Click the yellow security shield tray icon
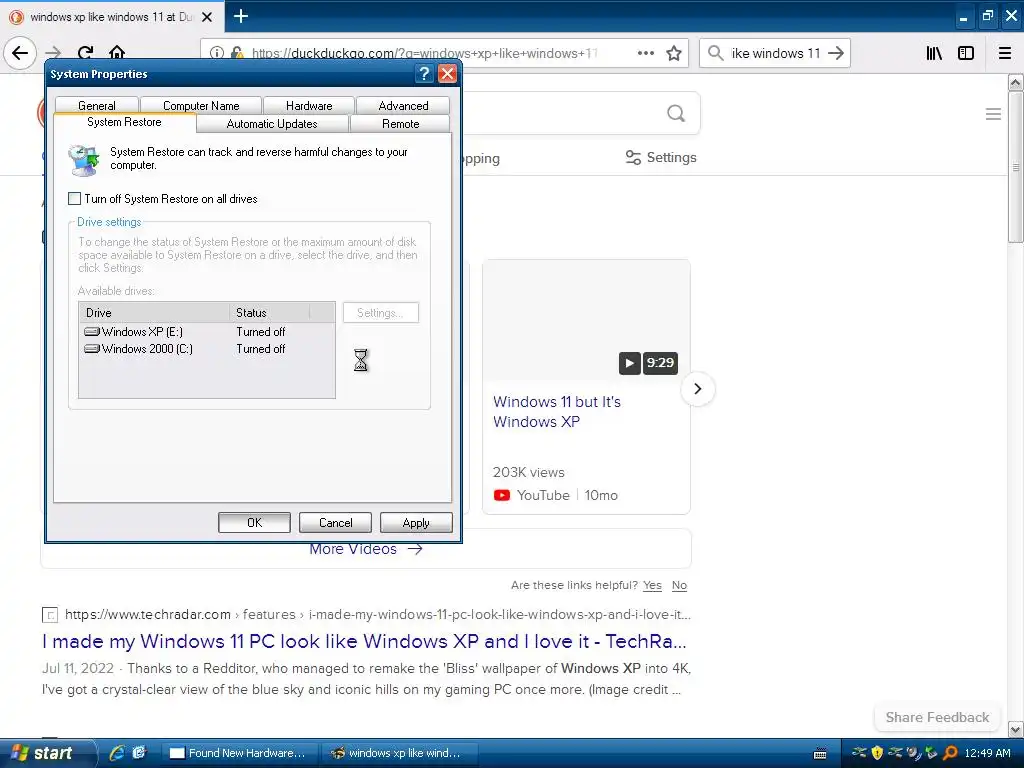Screen dimensions: 1024x768 pyautogui.click(x=877, y=753)
